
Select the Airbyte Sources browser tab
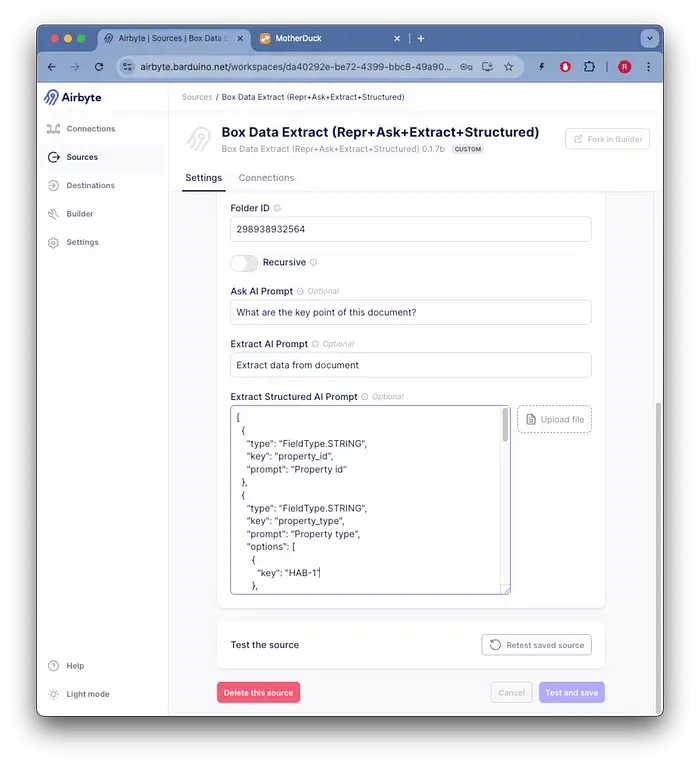(174, 39)
